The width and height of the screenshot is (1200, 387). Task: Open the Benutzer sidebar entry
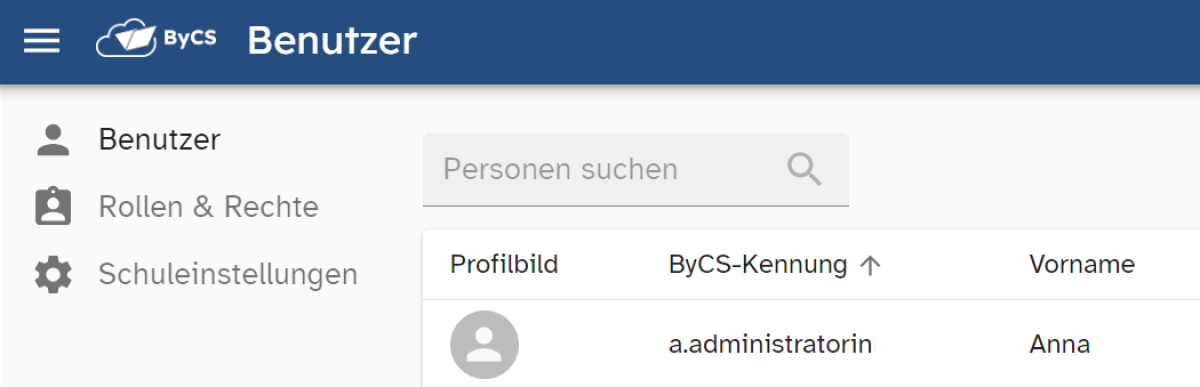pyautogui.click(x=160, y=140)
